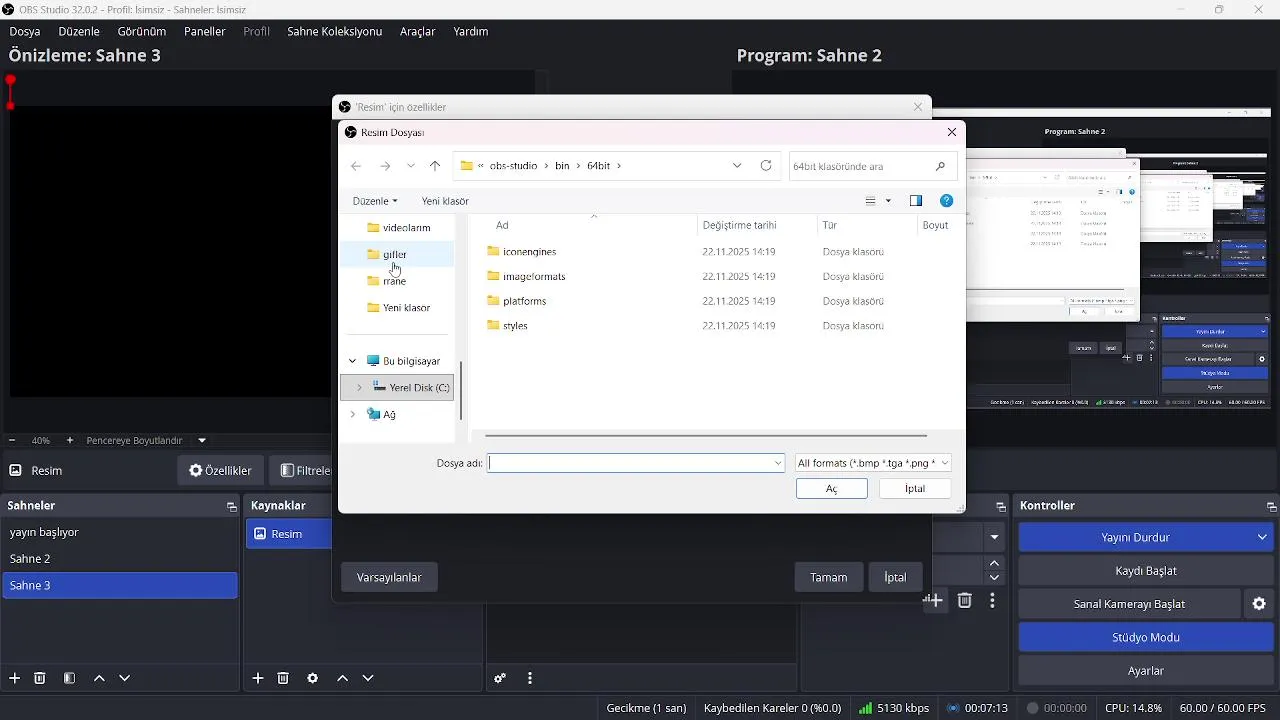
Task: Zoom out preview with minus icon
Action: (x=12, y=440)
